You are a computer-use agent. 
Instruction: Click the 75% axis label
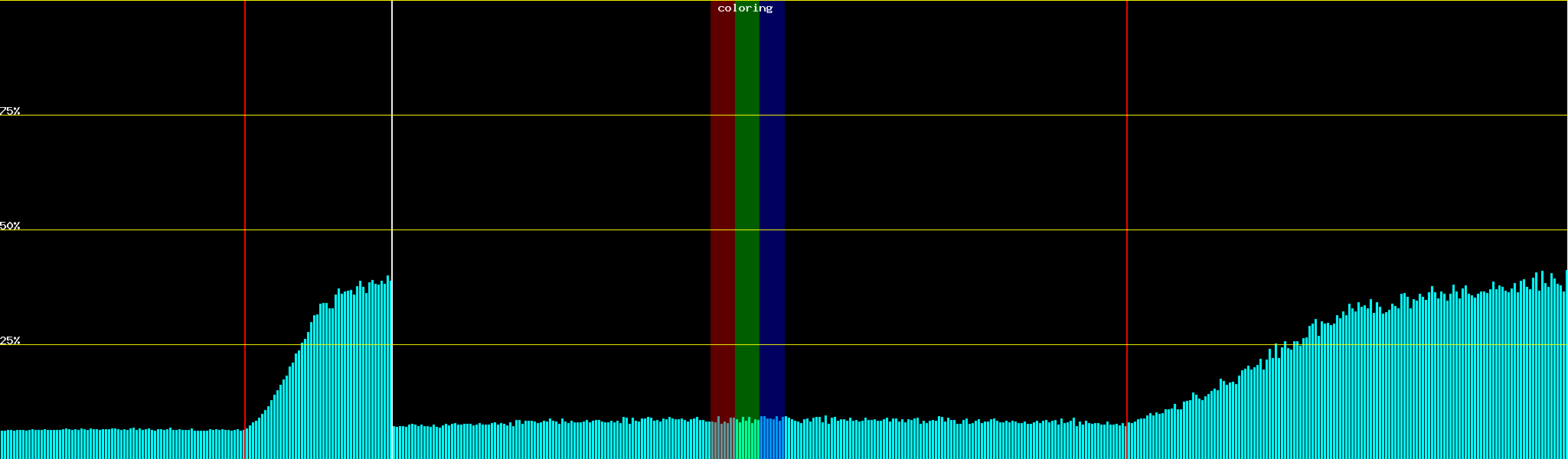[10, 111]
